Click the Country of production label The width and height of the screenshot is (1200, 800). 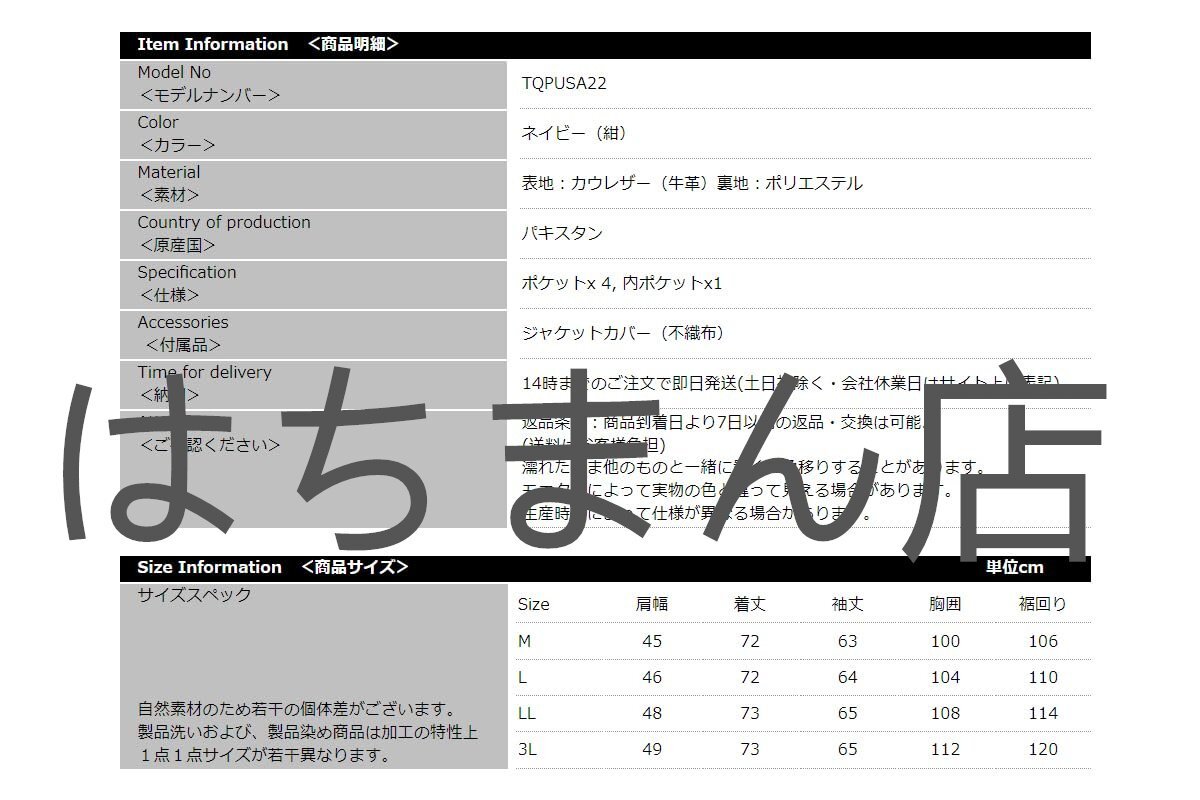(224, 222)
